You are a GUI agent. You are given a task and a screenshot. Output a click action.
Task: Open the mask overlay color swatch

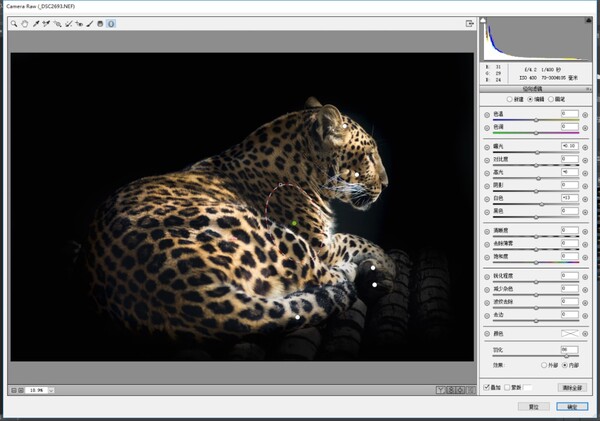coord(528,387)
